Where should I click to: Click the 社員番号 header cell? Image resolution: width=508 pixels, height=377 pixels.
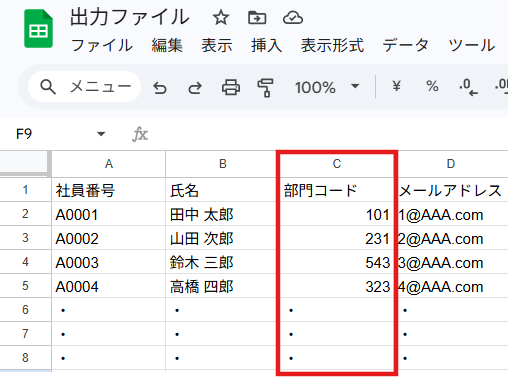(x=109, y=190)
